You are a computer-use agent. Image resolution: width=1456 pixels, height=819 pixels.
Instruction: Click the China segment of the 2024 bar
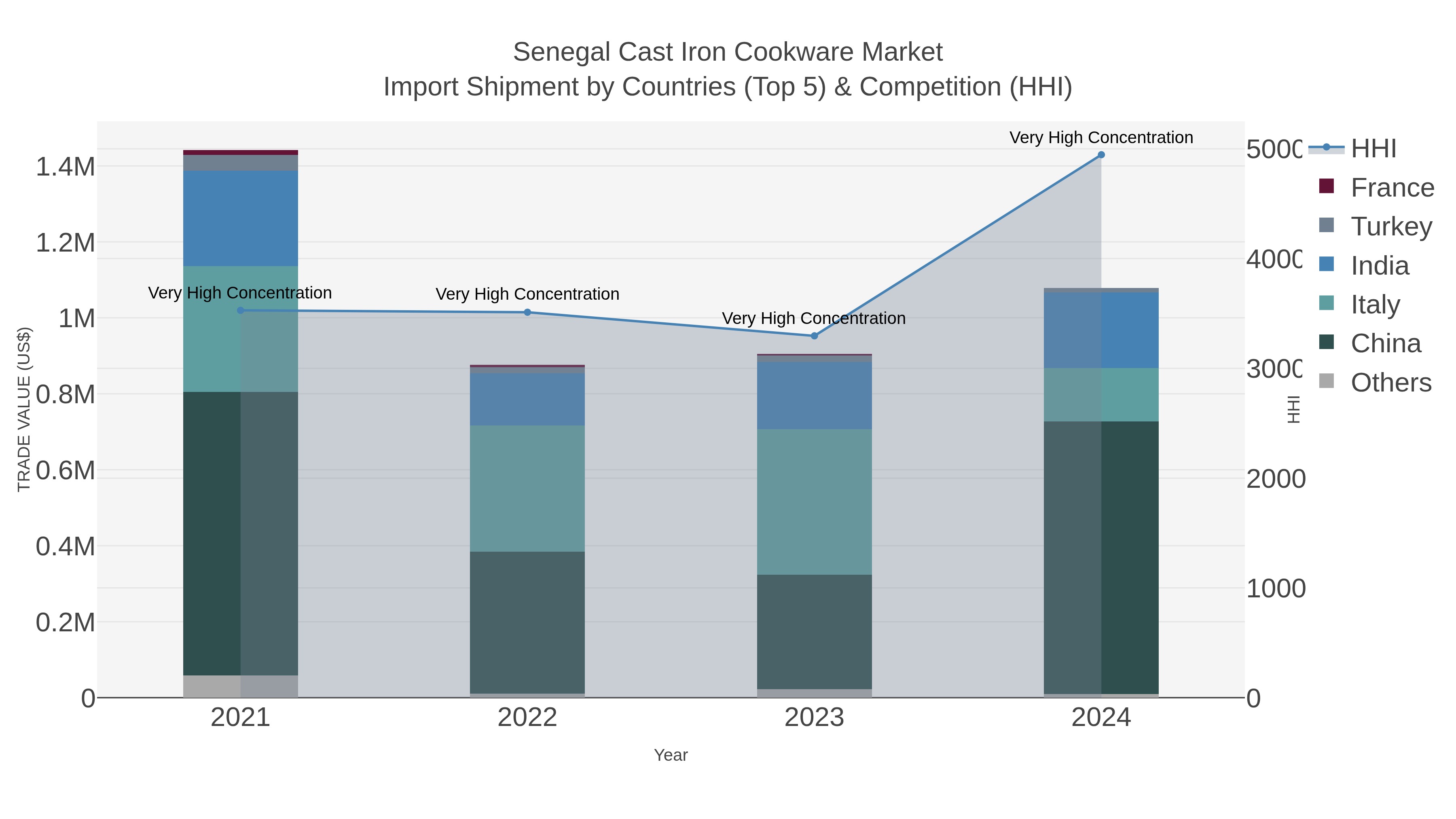1101,558
